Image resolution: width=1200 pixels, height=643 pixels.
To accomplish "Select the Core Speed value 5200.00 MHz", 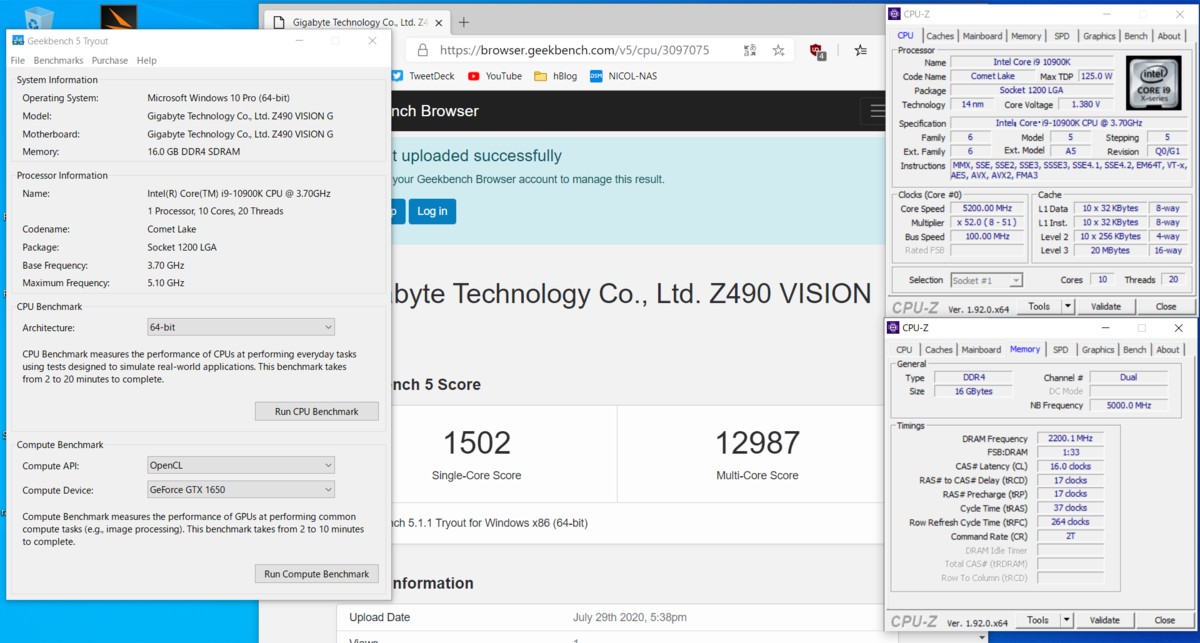I will click(986, 208).
